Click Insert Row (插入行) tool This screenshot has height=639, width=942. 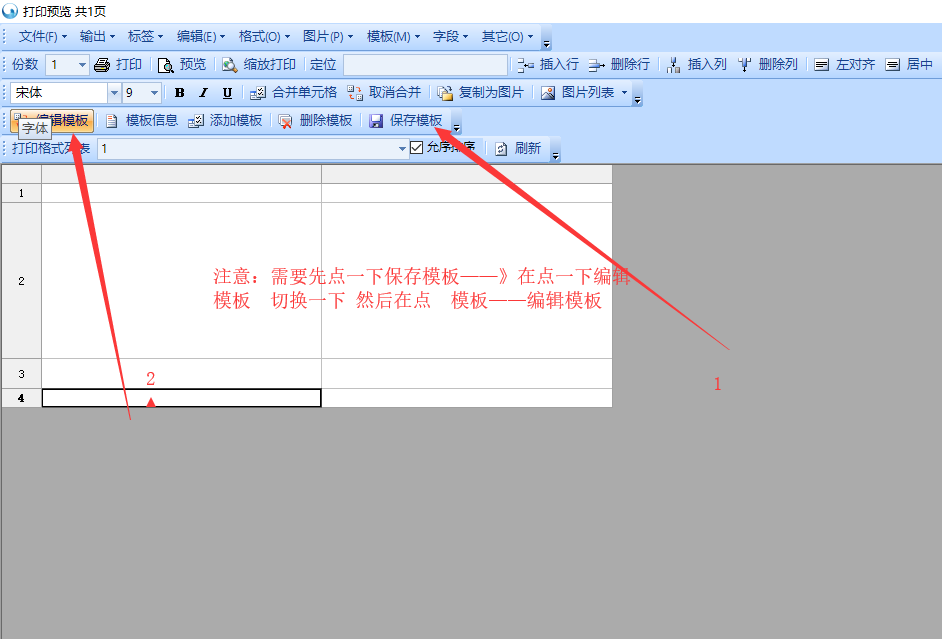pos(526,65)
